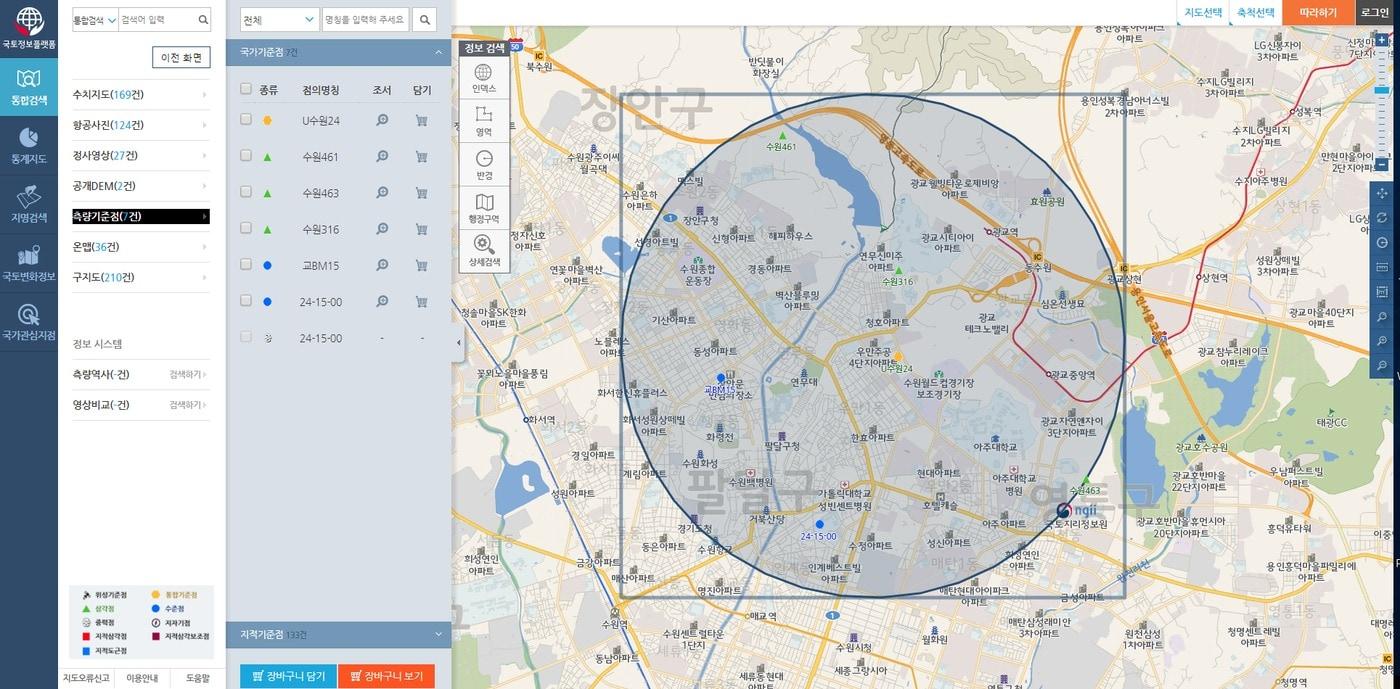Click the map zoom level slider handle
1400x689 pixels.
[1382, 91]
